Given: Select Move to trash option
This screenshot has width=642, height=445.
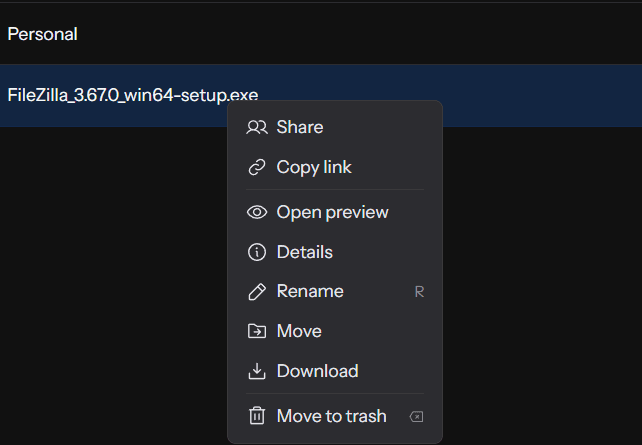Looking at the screenshot, I should 331,416.
